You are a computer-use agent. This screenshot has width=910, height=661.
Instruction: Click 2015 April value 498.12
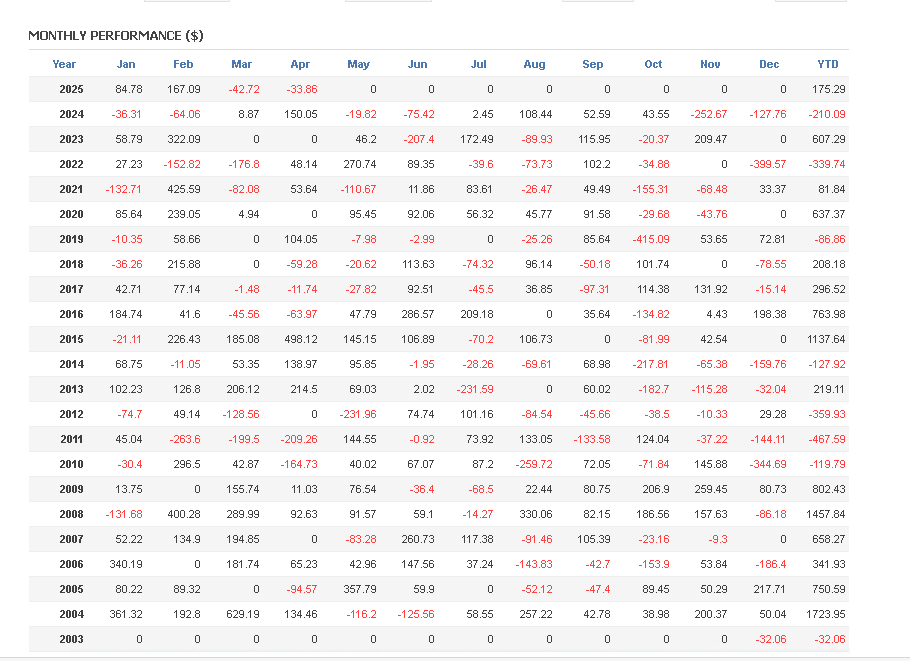[x=300, y=339]
